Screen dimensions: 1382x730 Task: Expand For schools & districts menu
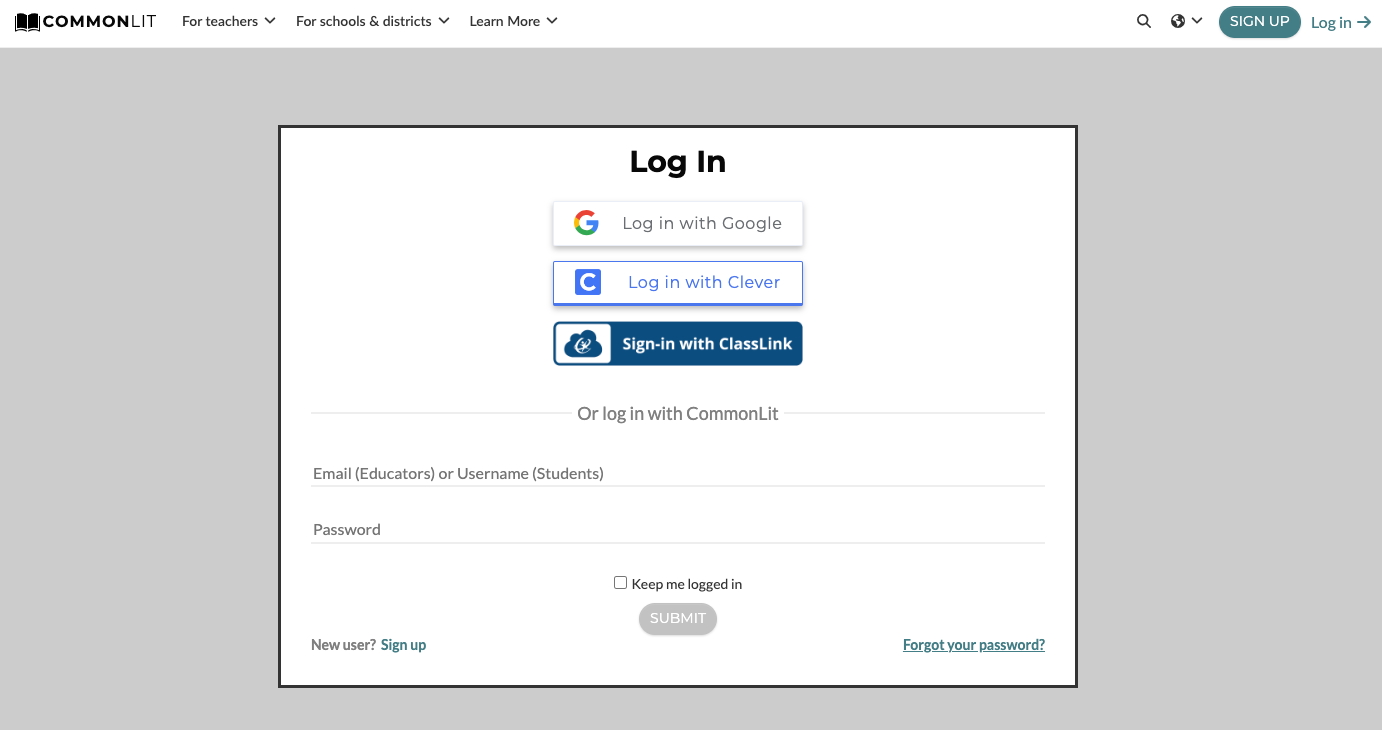373,21
